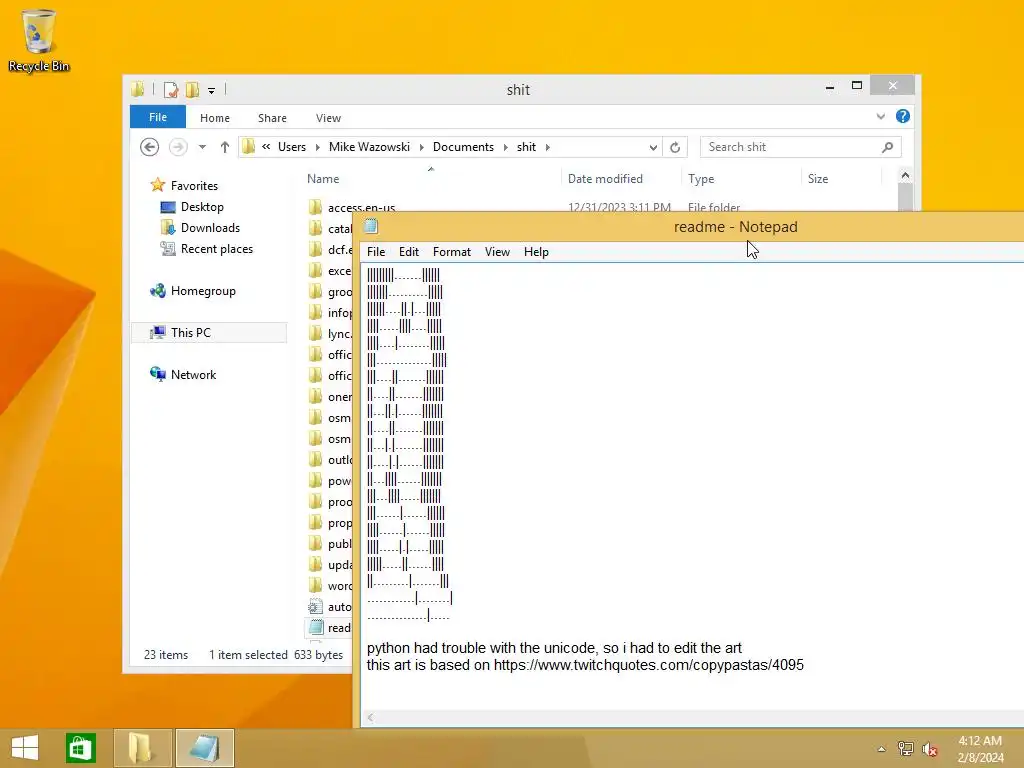Open the address bar history dropdown

(653, 147)
